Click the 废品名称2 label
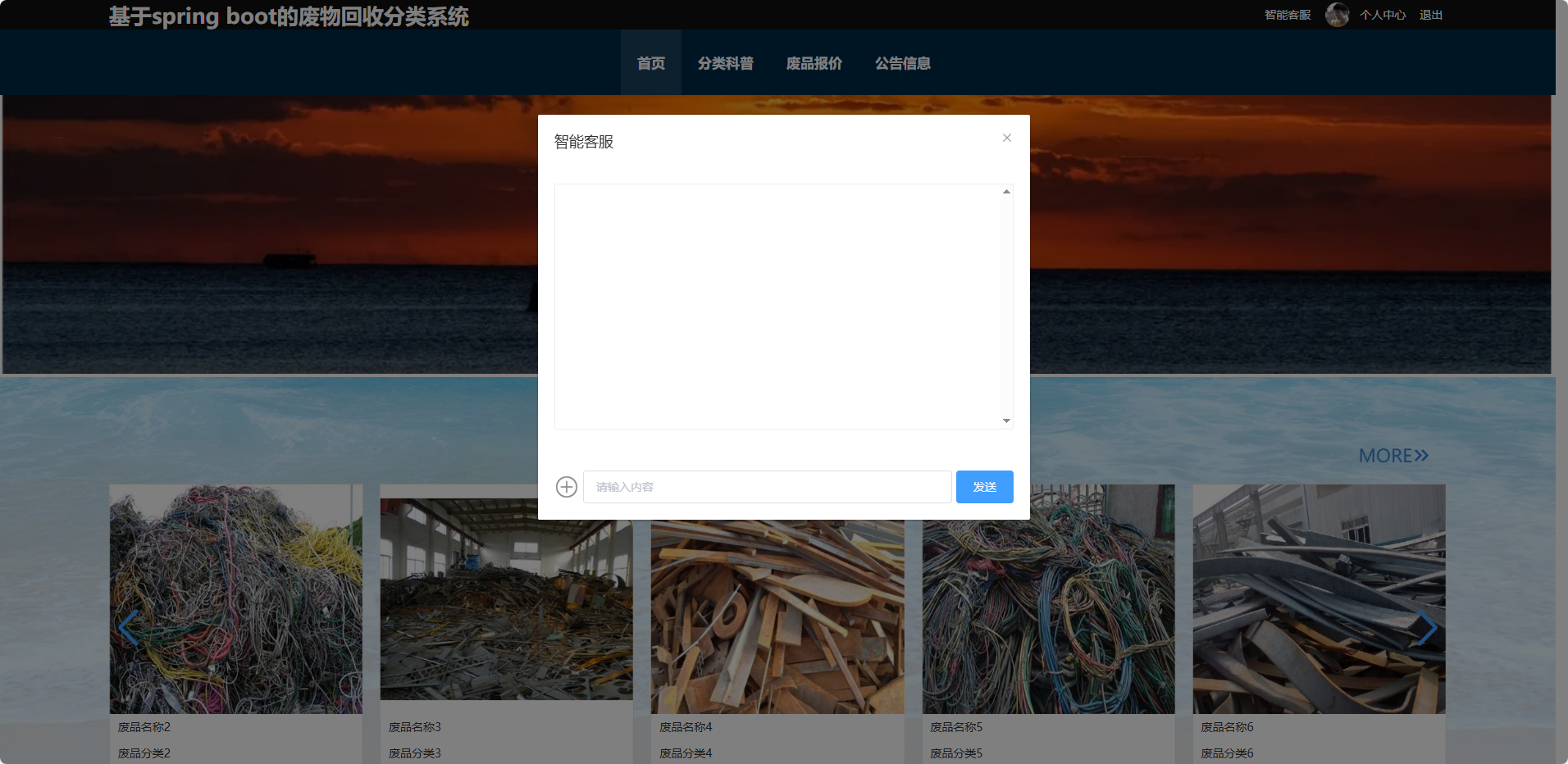Viewport: 1568px width, 764px height. (144, 727)
